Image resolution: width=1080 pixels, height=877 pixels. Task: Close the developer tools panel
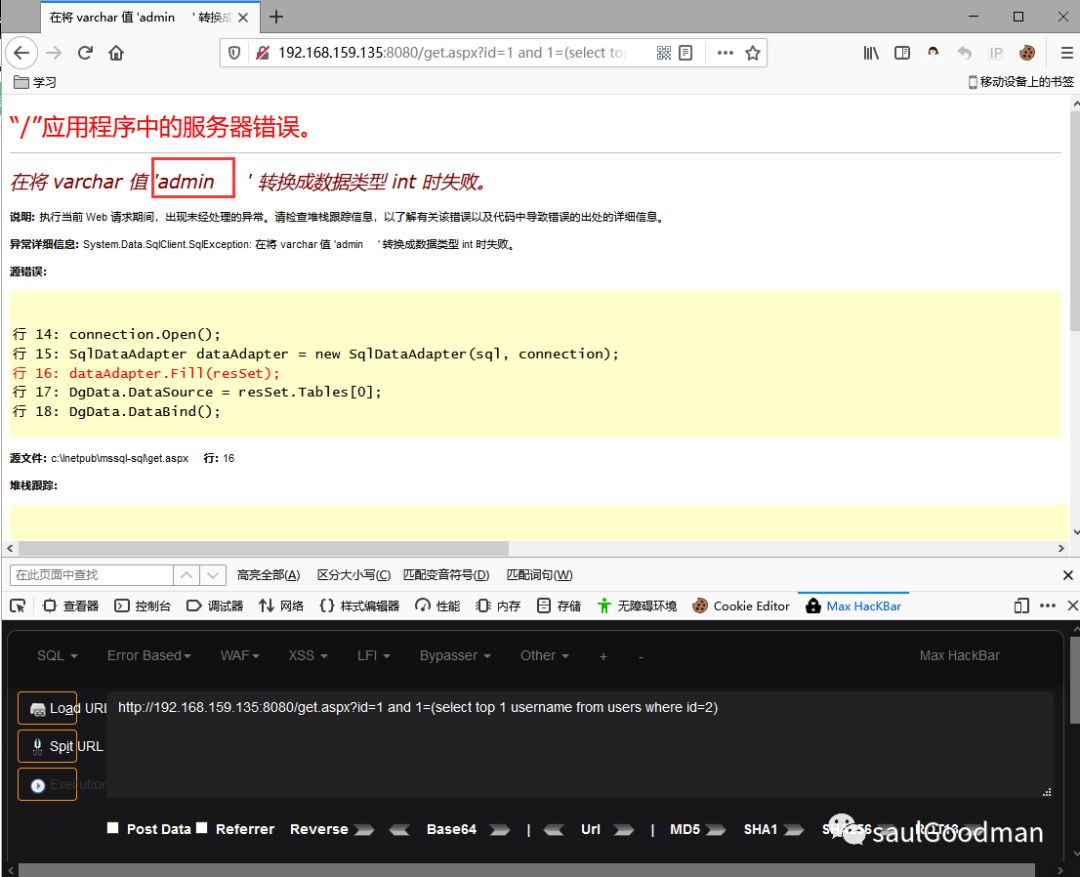coord(1072,606)
